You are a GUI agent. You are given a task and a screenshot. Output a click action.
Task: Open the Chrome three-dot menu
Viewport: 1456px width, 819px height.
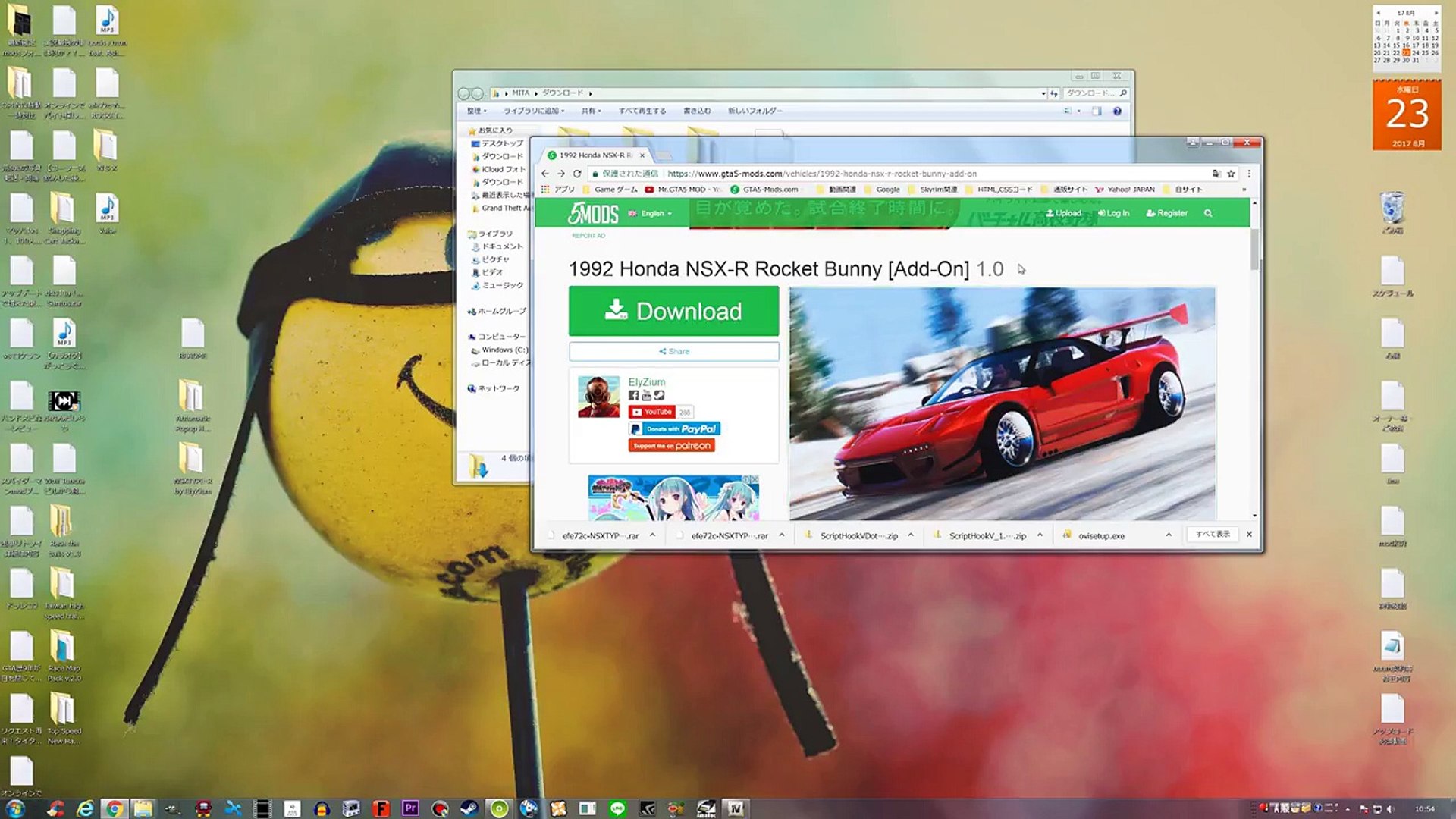pyautogui.click(x=1249, y=174)
